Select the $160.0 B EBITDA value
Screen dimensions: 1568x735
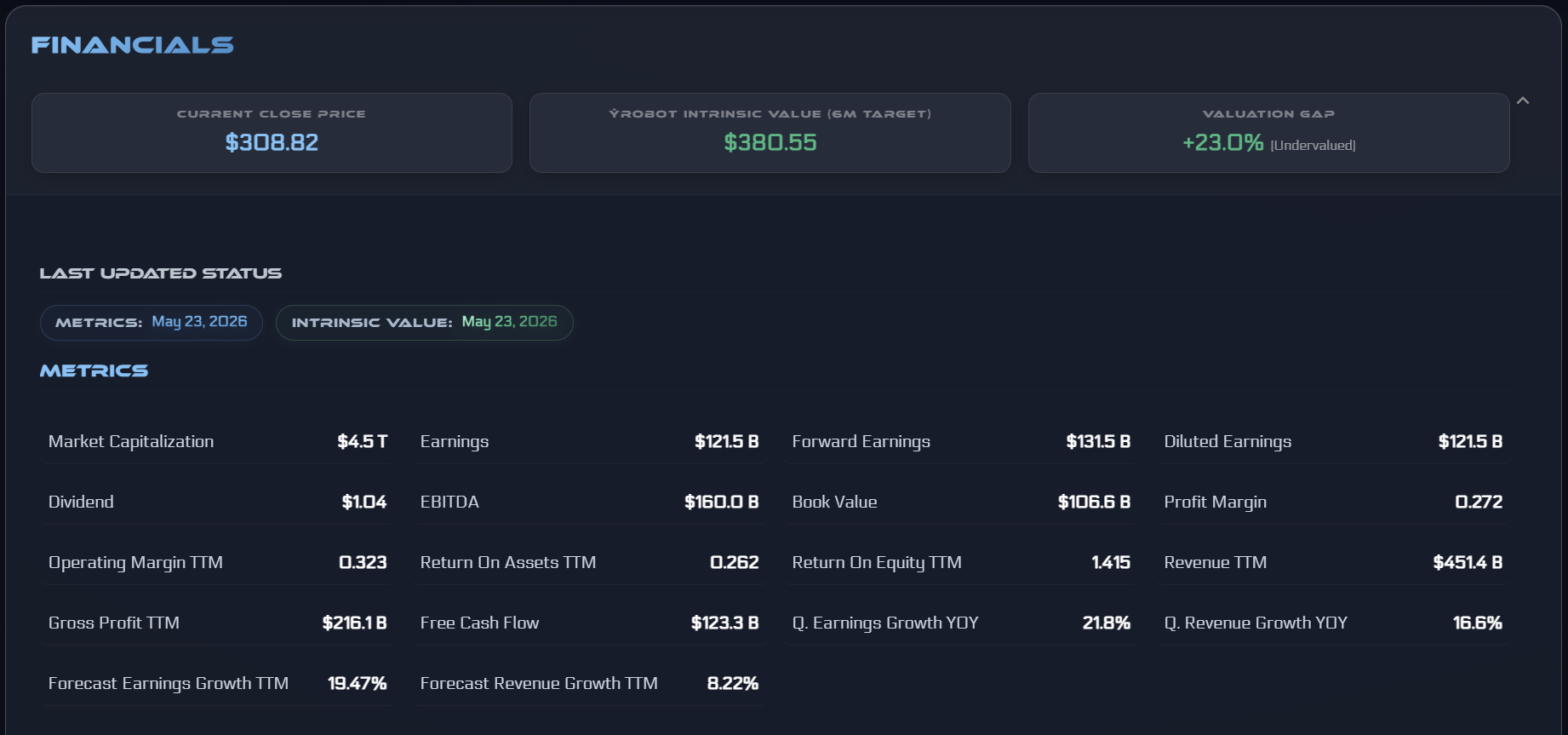point(722,502)
